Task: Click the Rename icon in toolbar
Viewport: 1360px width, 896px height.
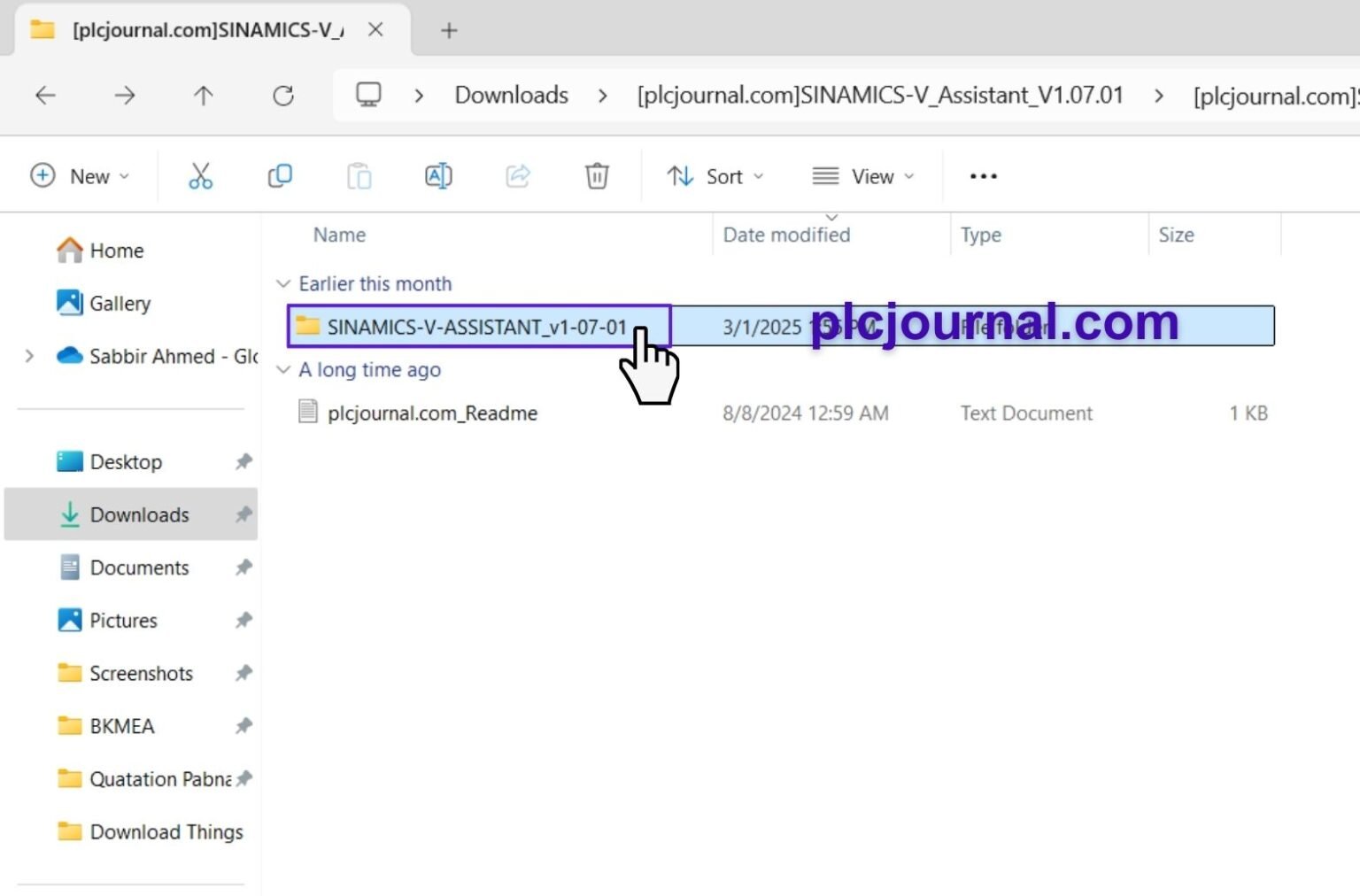Action: coord(438,176)
